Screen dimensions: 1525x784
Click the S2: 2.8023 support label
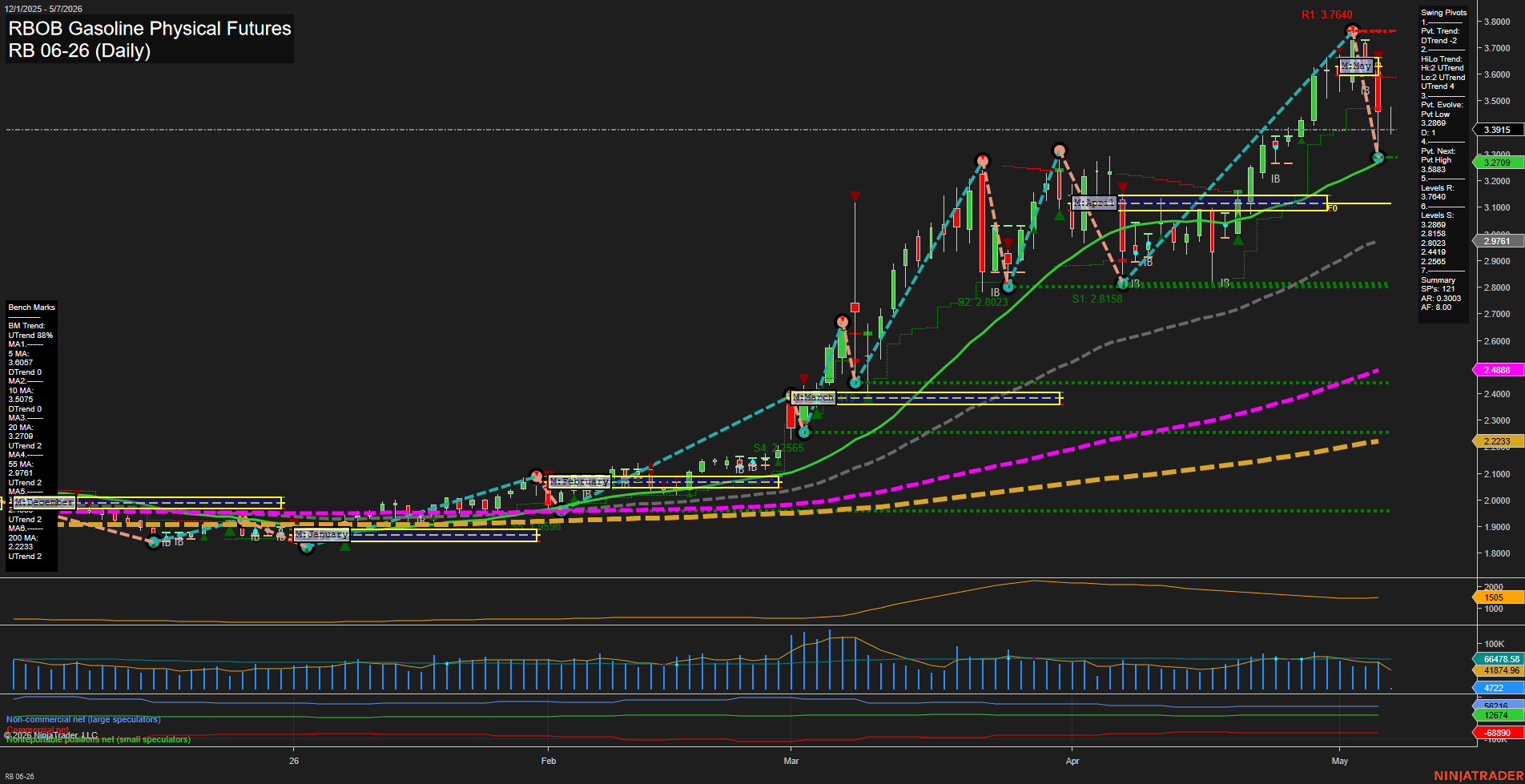(983, 302)
